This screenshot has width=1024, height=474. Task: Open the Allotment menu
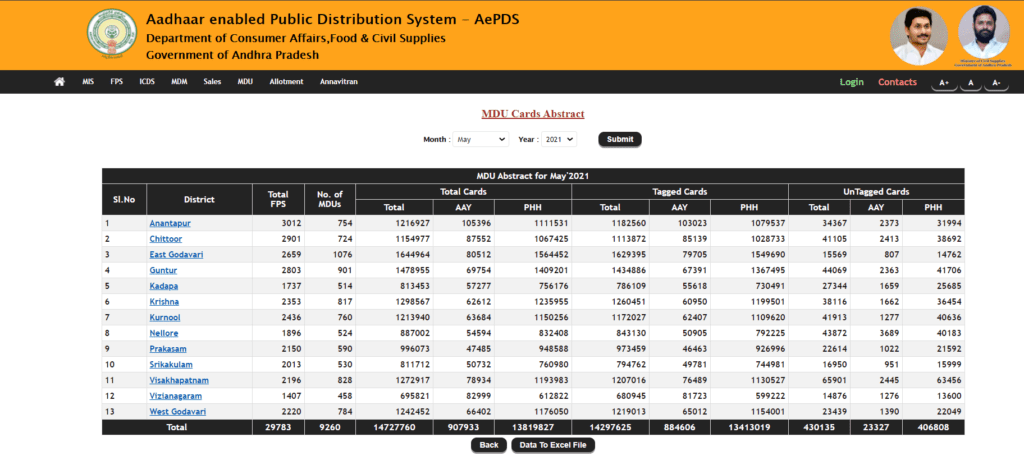point(286,82)
